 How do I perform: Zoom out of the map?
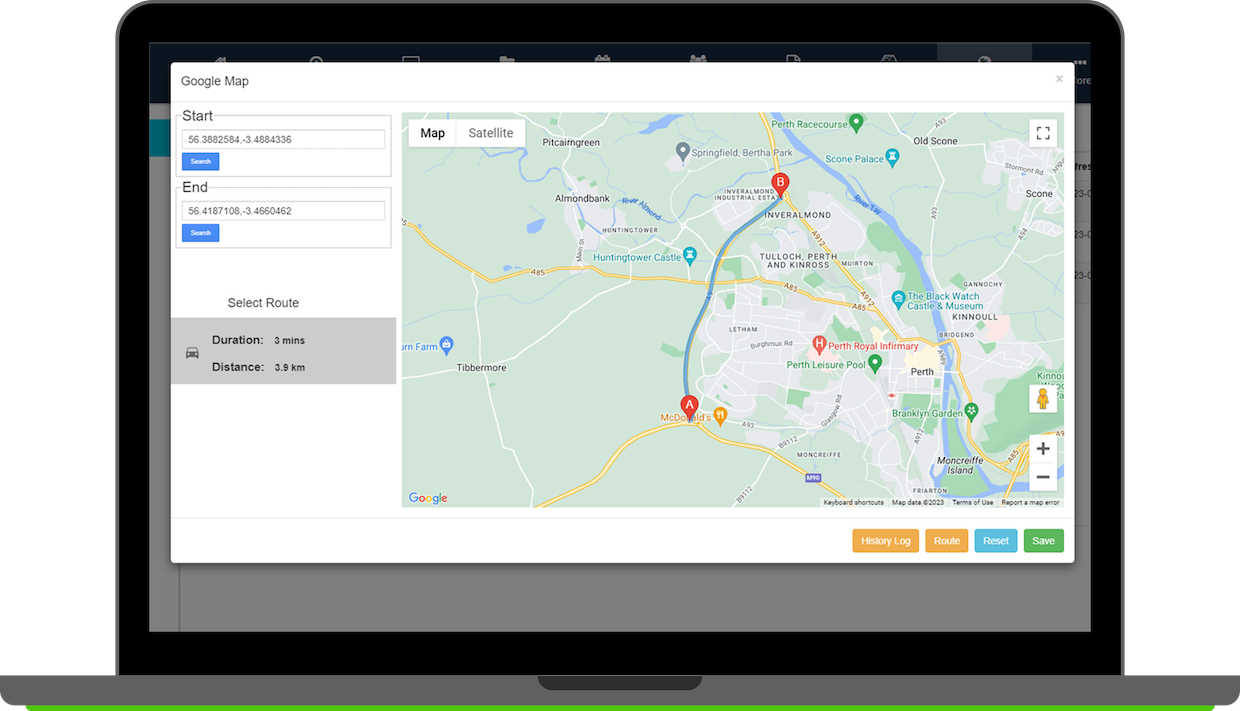pos(1043,477)
